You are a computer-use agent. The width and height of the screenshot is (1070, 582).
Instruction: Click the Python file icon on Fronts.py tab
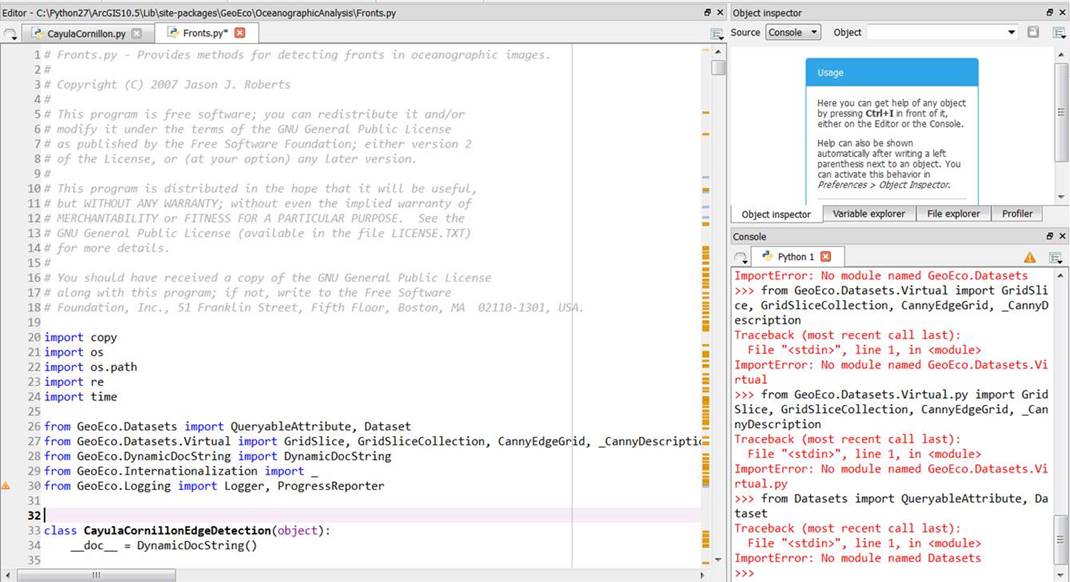[173, 33]
